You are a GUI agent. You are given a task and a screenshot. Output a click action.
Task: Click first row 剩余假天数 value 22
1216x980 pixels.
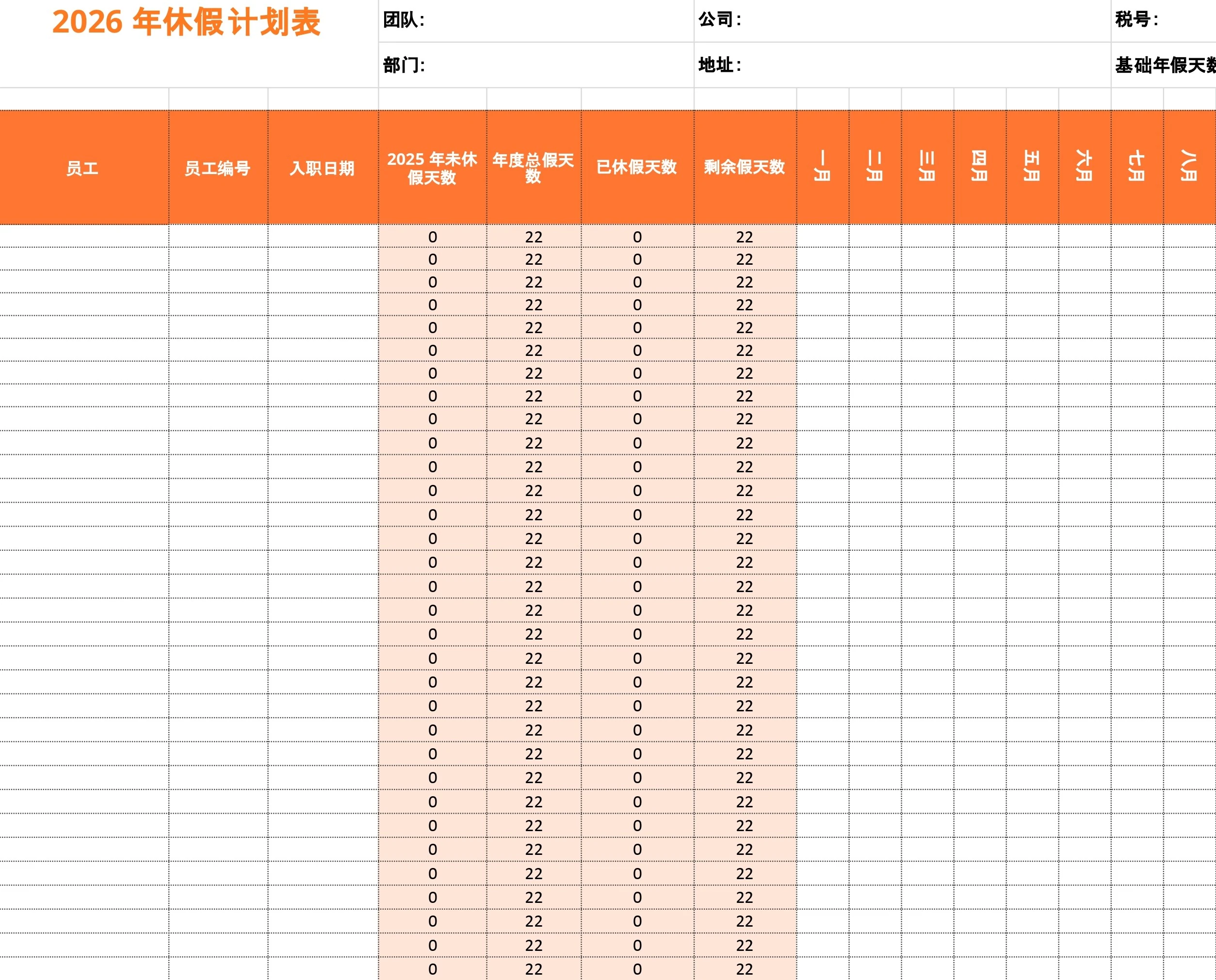tap(745, 237)
